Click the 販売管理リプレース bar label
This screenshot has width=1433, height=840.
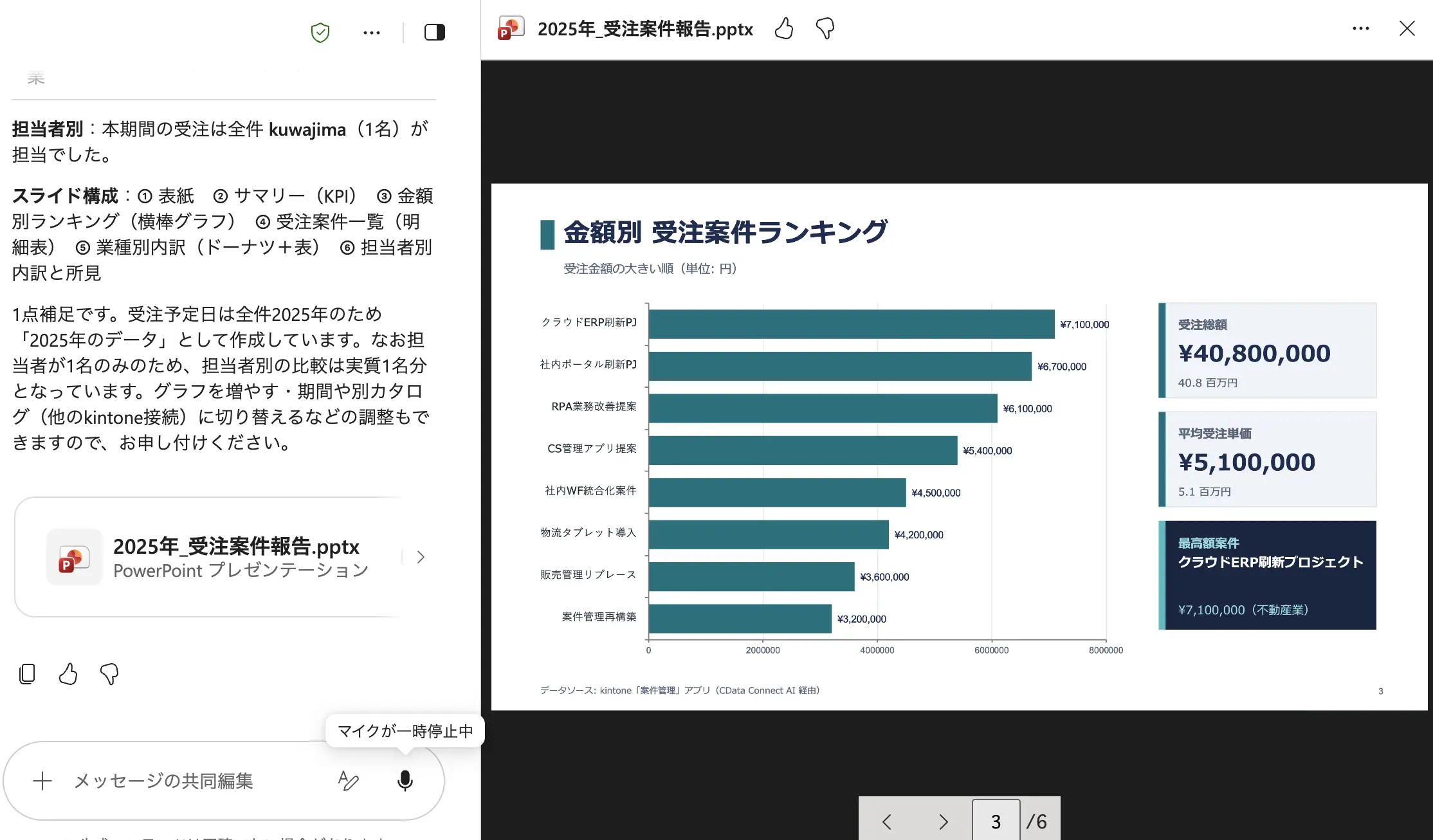(x=588, y=574)
